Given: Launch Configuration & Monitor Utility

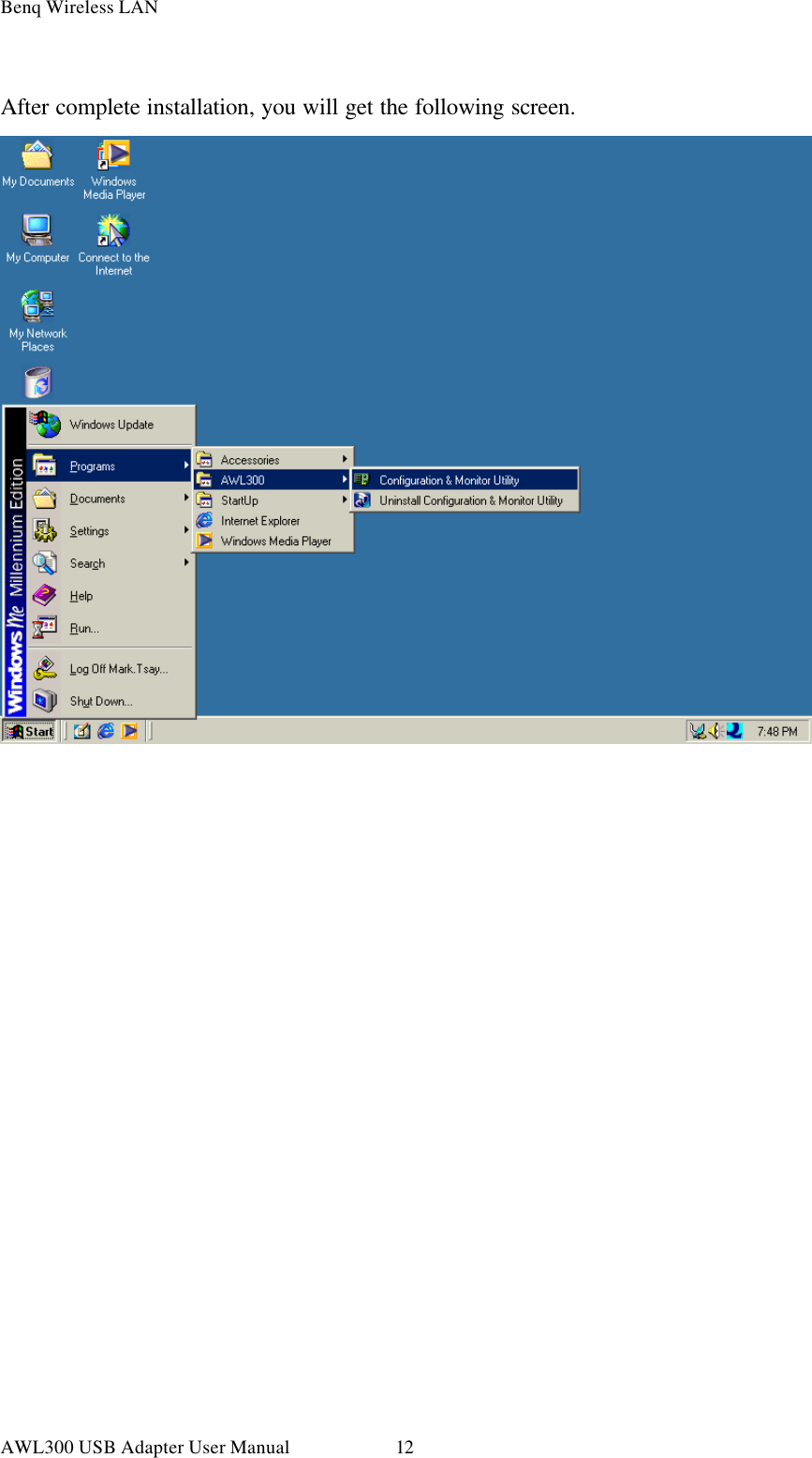Looking at the screenshot, I should 465,480.
